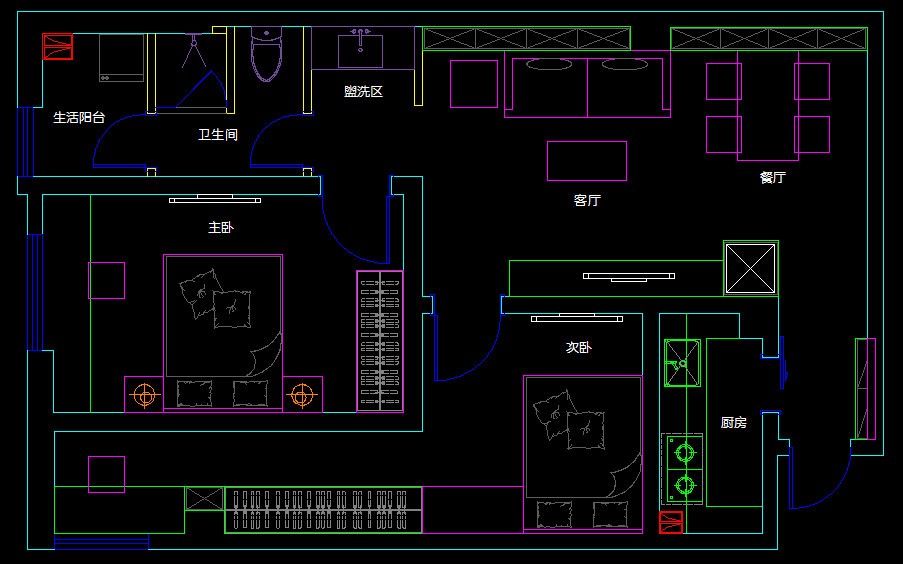
Task: Click the 盥洗区 label
Action: click(363, 91)
